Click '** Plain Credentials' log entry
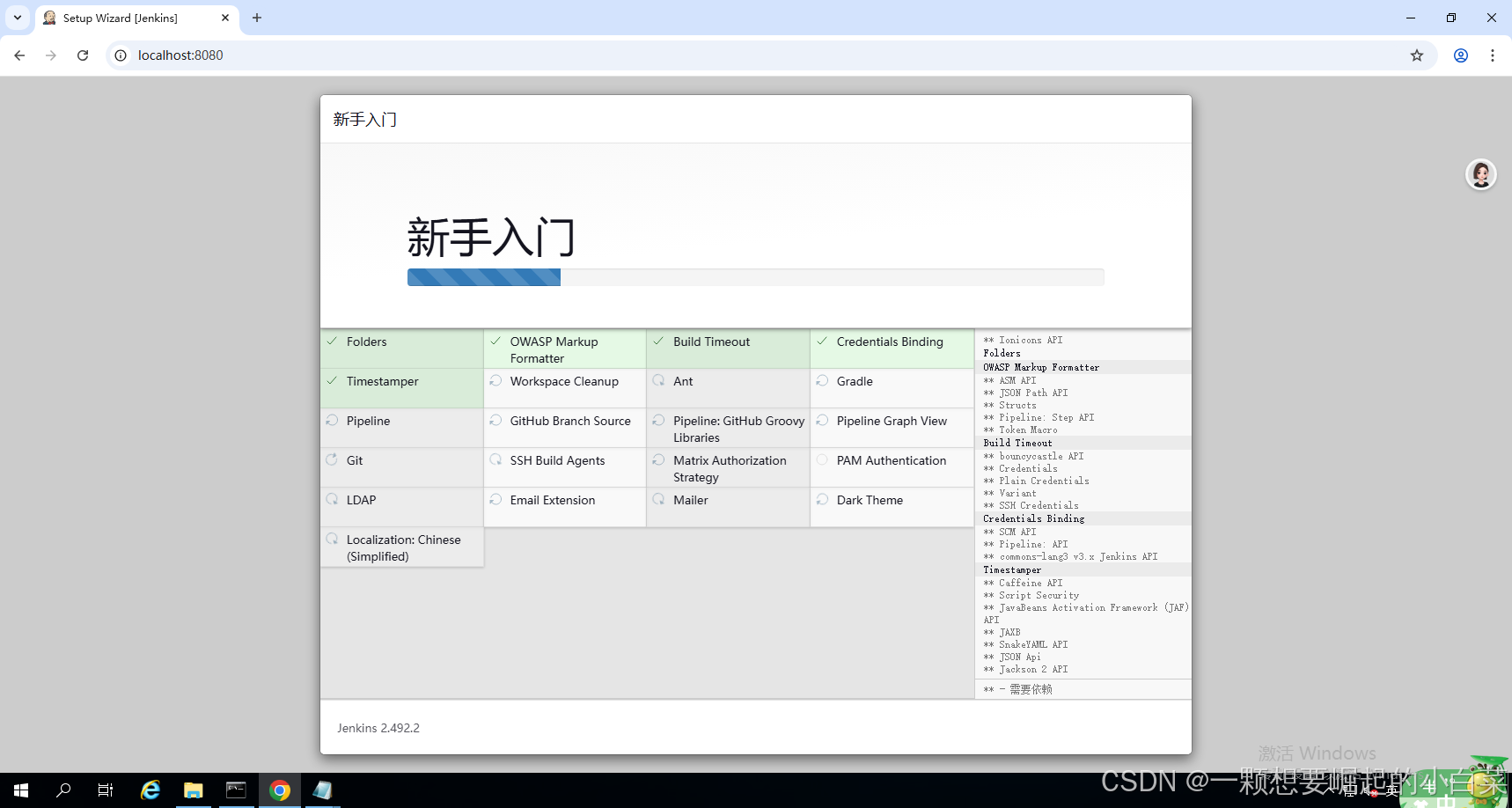The width and height of the screenshot is (1512, 808). tap(1036, 481)
